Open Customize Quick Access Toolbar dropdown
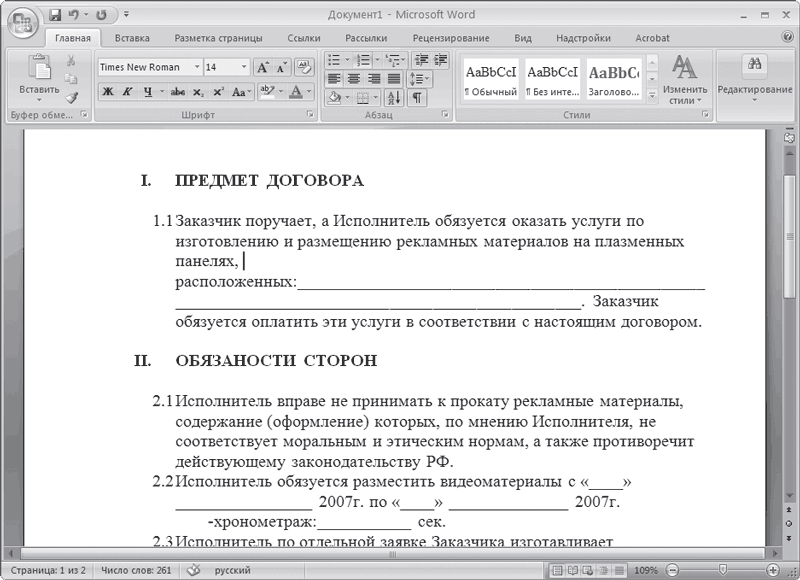 [x=126, y=15]
